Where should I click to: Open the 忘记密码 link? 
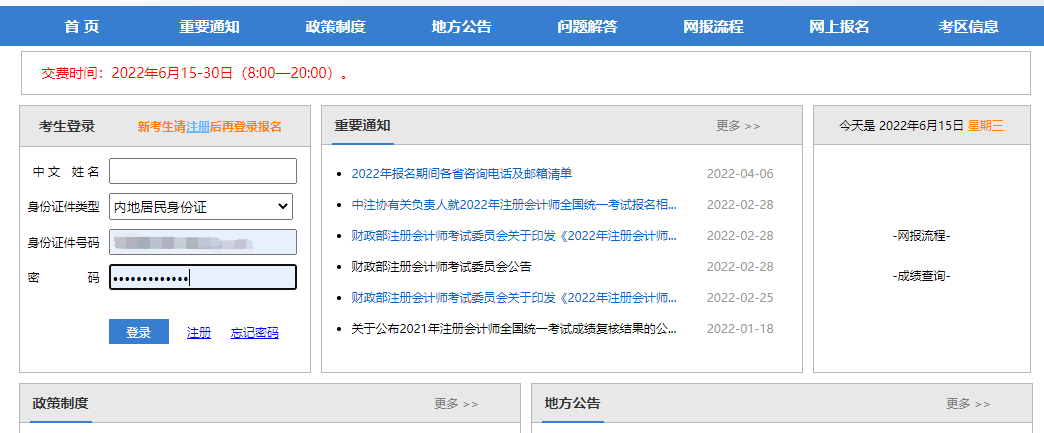(x=254, y=333)
